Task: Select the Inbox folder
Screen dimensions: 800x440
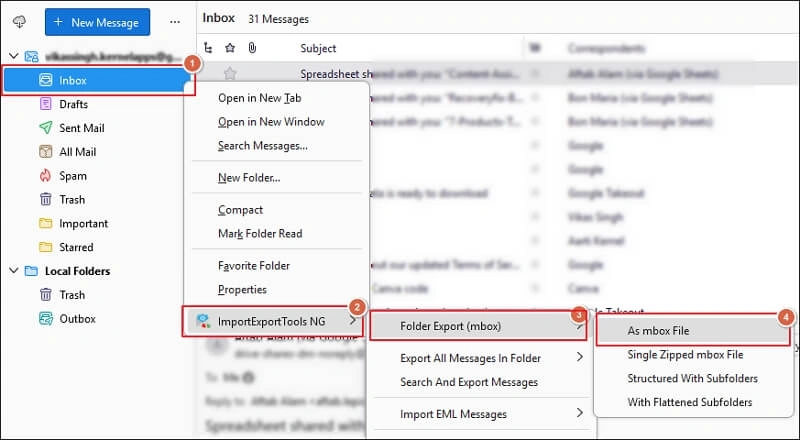Action: click(x=98, y=80)
